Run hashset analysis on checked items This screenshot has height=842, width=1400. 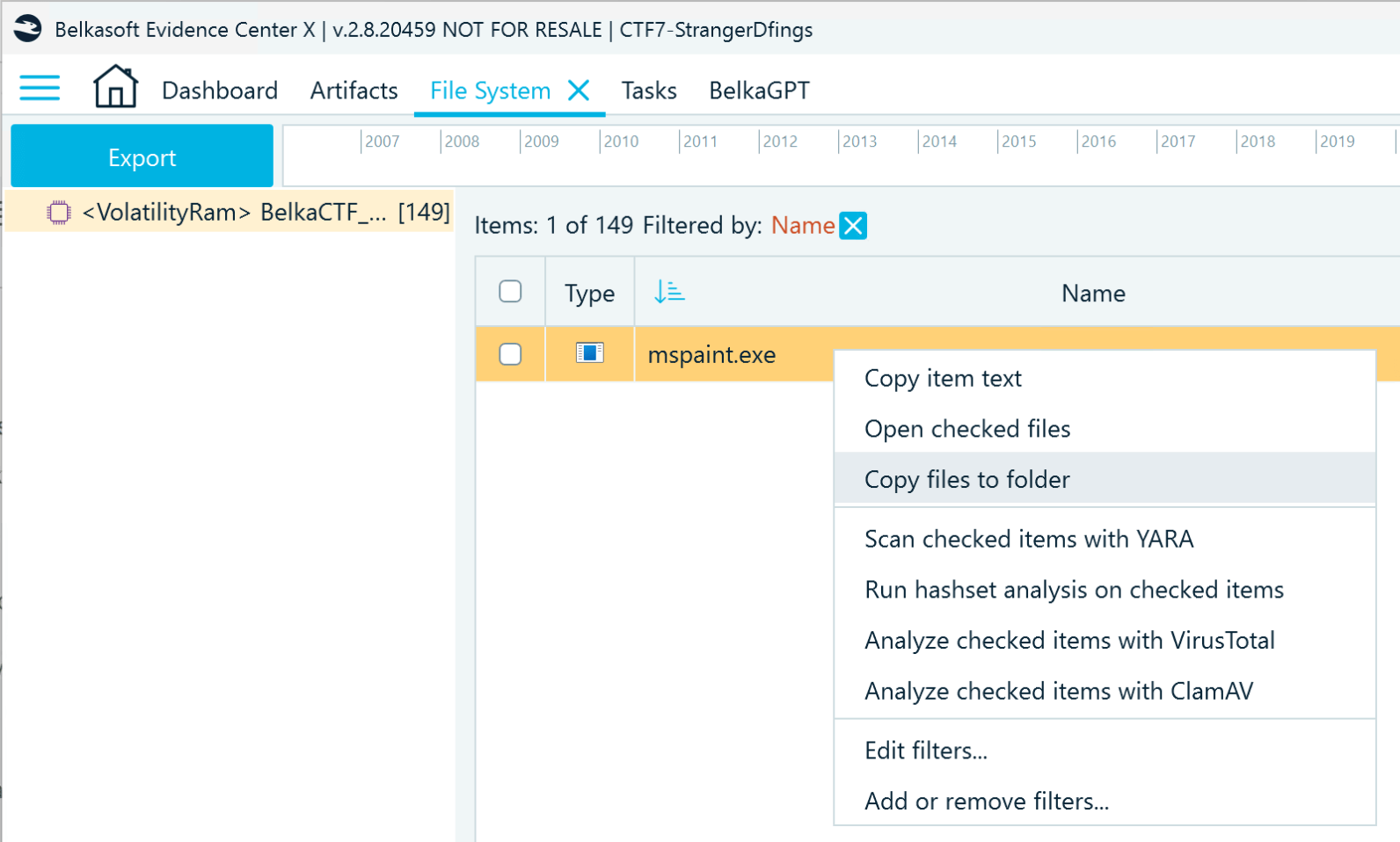pyautogui.click(x=1105, y=590)
